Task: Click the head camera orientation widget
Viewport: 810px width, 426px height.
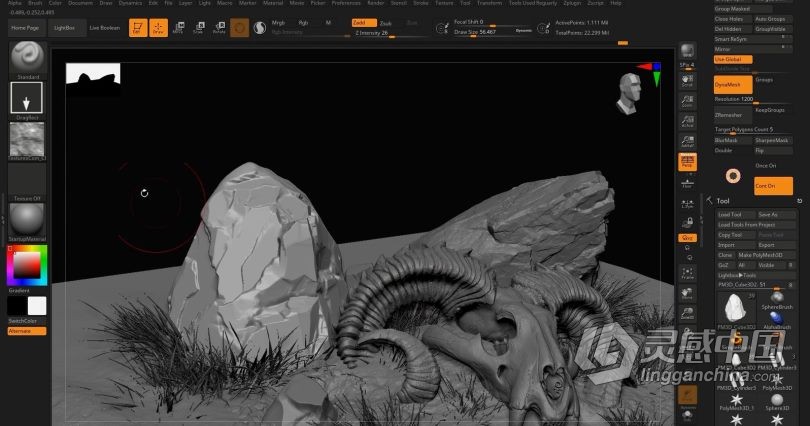Action: [629, 93]
